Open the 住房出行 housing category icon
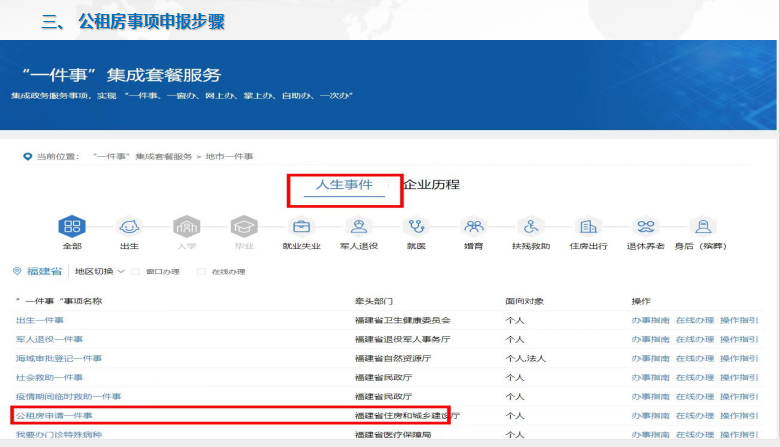The width and height of the screenshot is (780, 447). (x=588, y=228)
